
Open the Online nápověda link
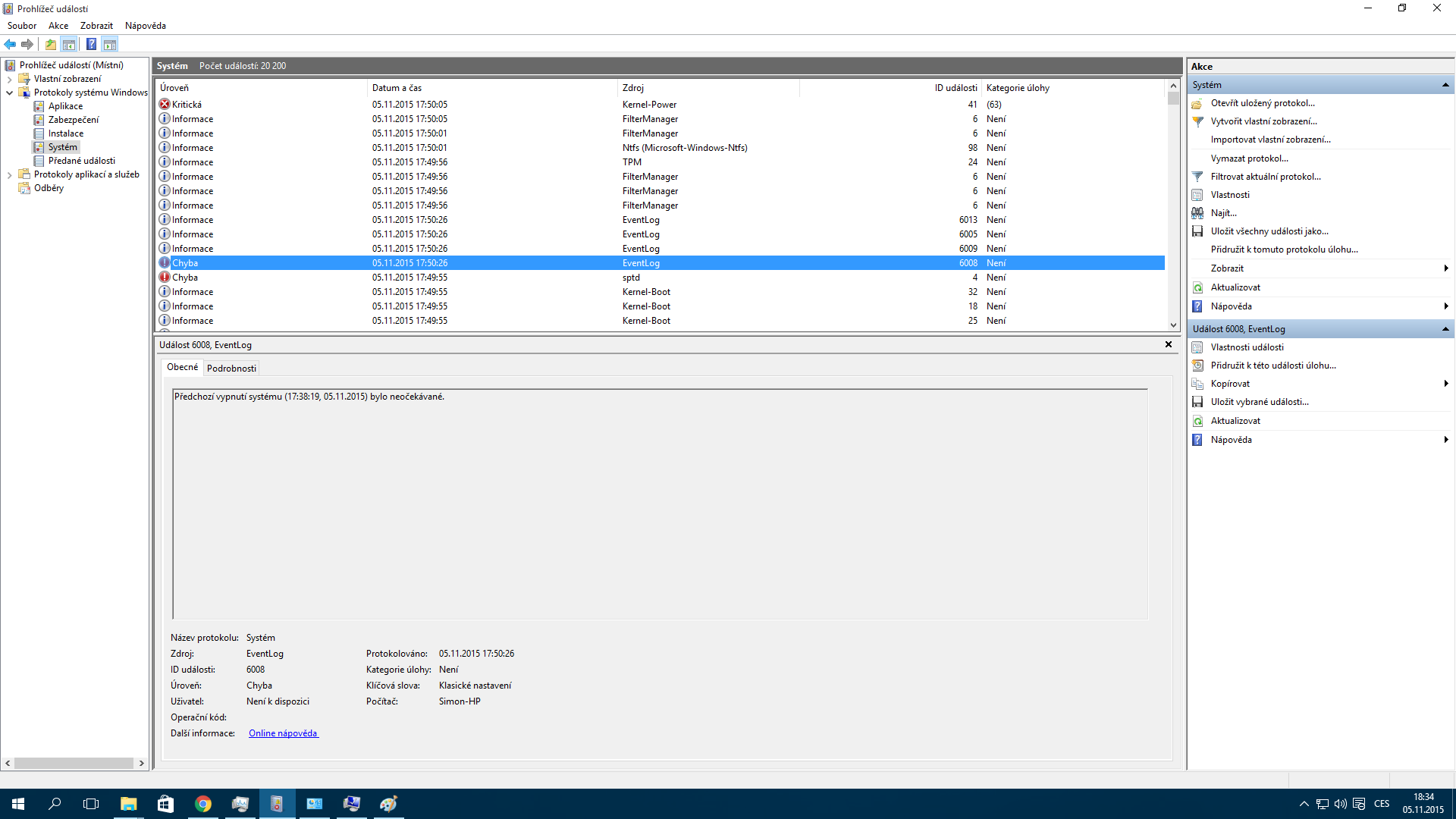[283, 733]
